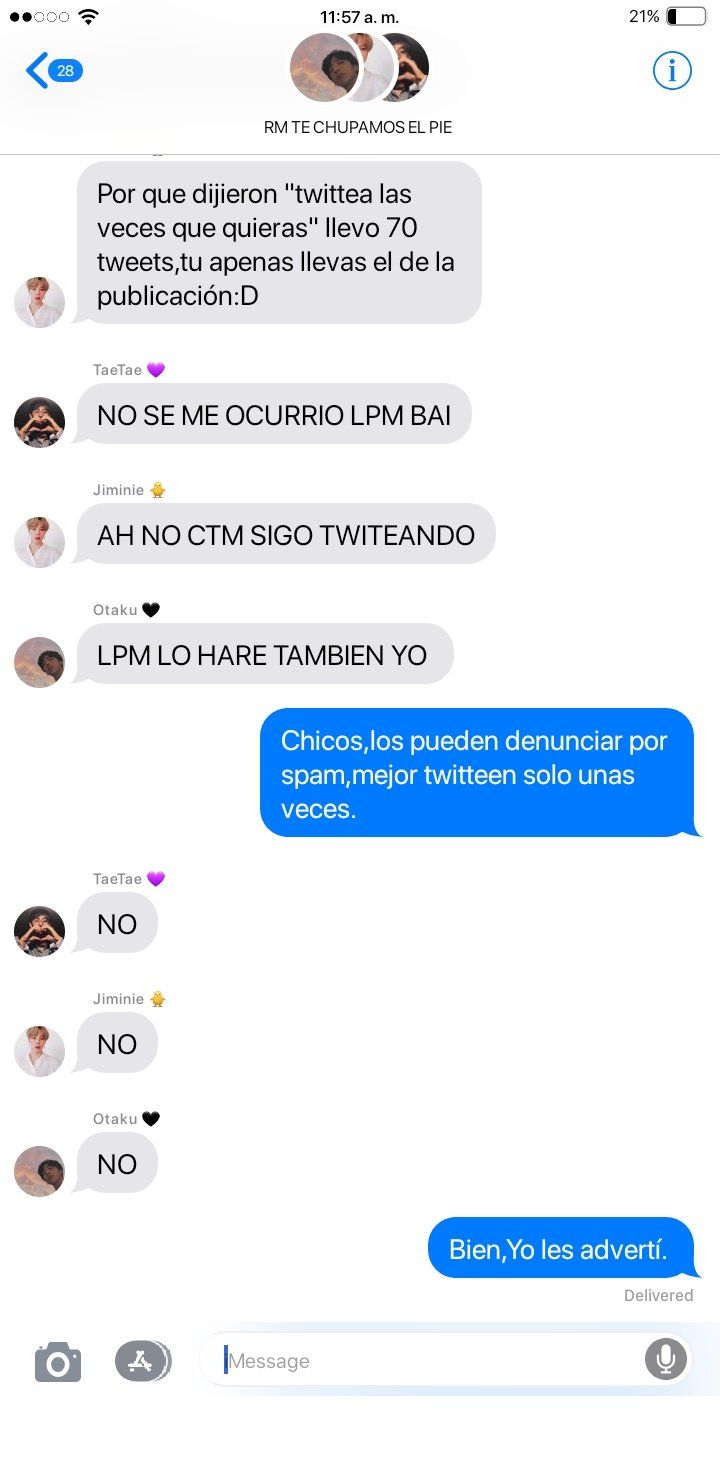Open group name RM TE CHUPAMOS EL PIE
Image resolution: width=720 pixels, height=1480 pixels.
tap(358, 128)
